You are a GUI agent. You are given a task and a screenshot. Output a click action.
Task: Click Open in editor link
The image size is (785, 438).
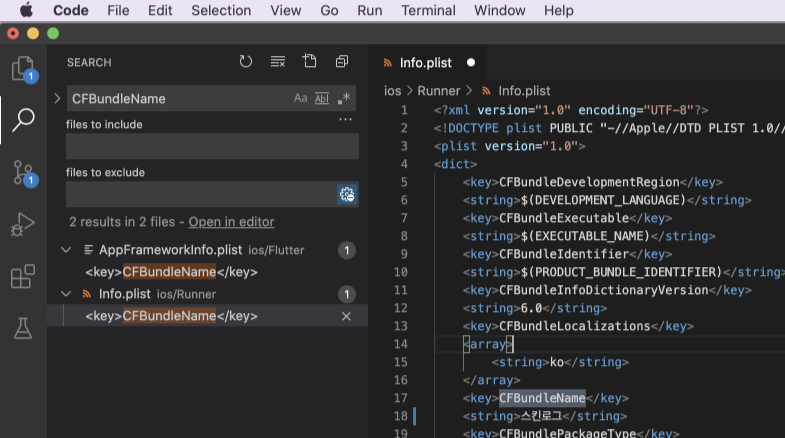(x=231, y=222)
